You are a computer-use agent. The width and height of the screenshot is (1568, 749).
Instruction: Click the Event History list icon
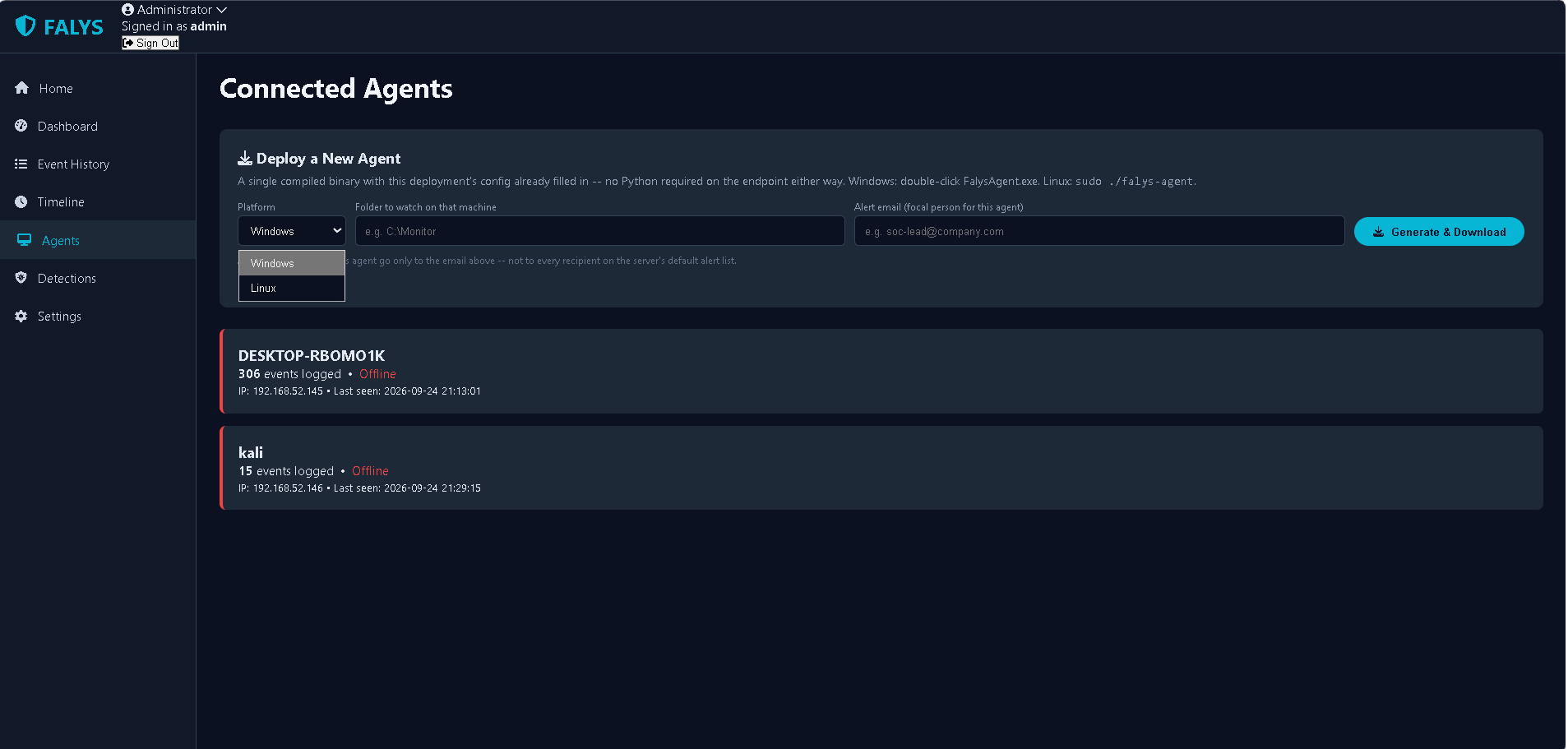(21, 164)
